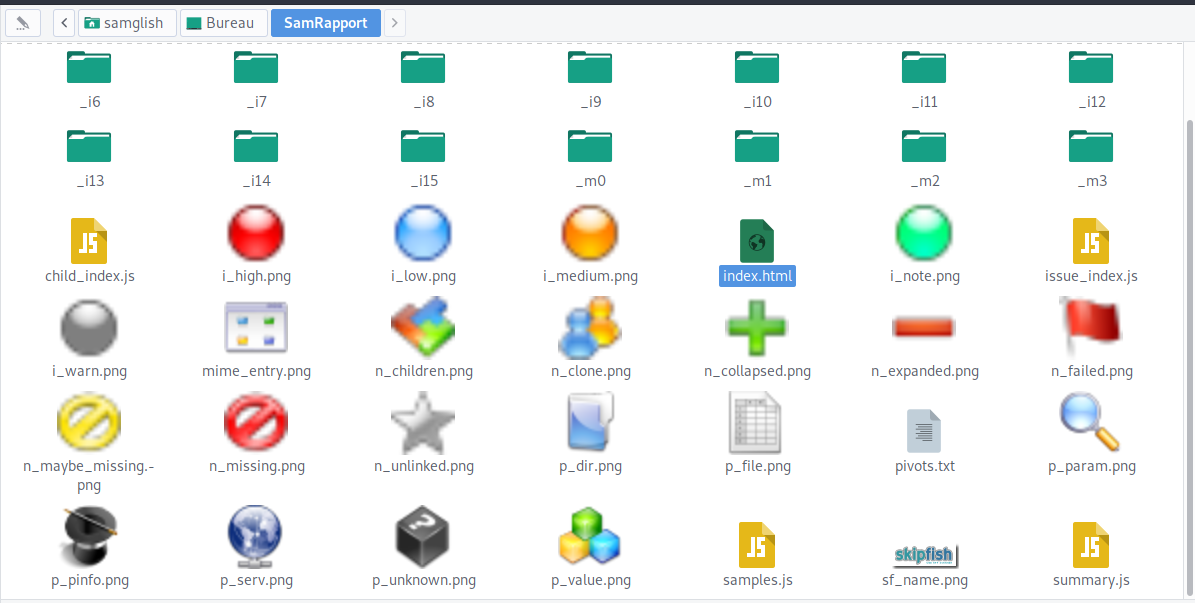The width and height of the screenshot is (1195, 603).
Task: Navigate to Bureau in the path bar
Action: coord(223,23)
